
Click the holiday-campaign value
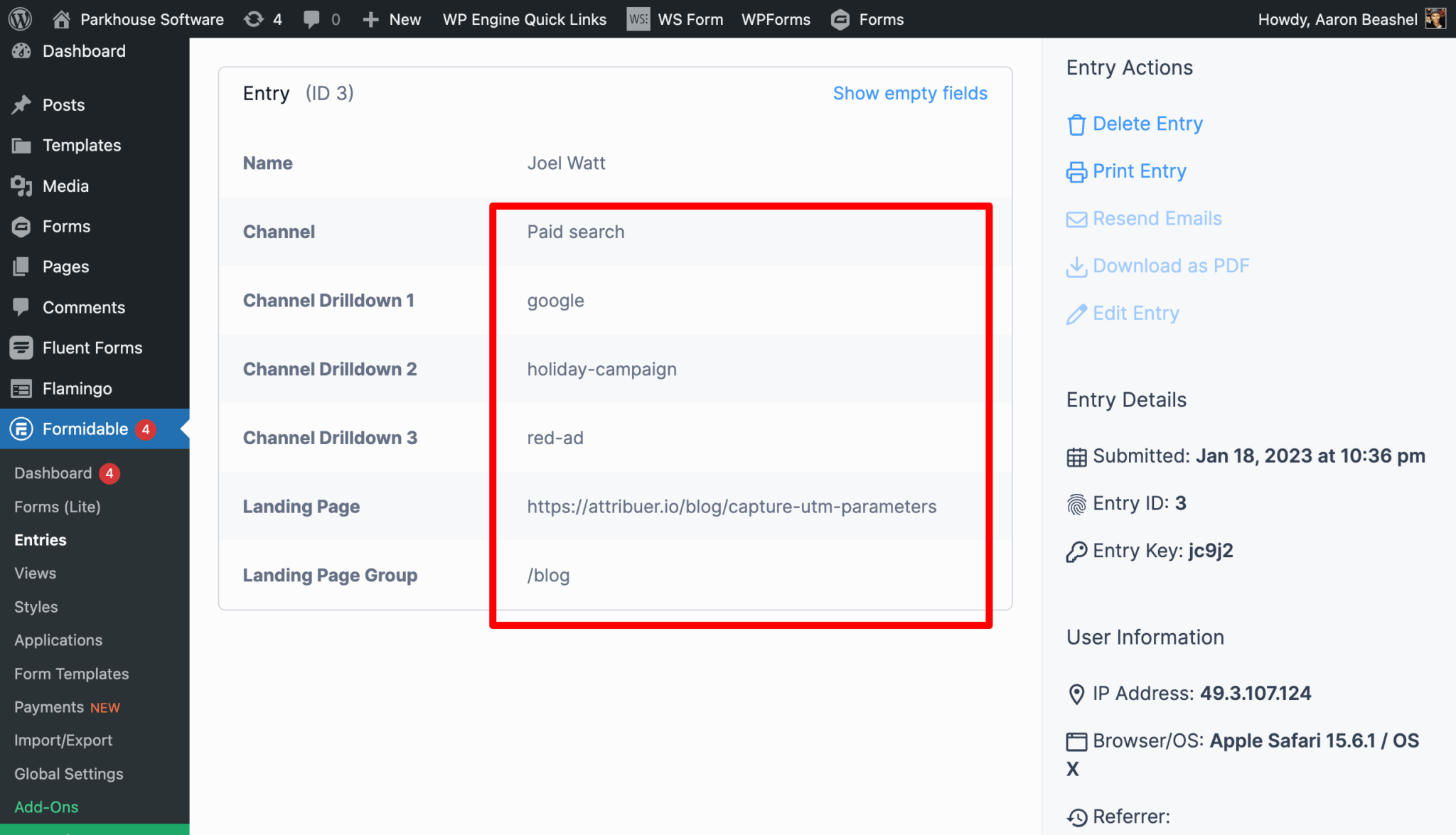point(601,370)
